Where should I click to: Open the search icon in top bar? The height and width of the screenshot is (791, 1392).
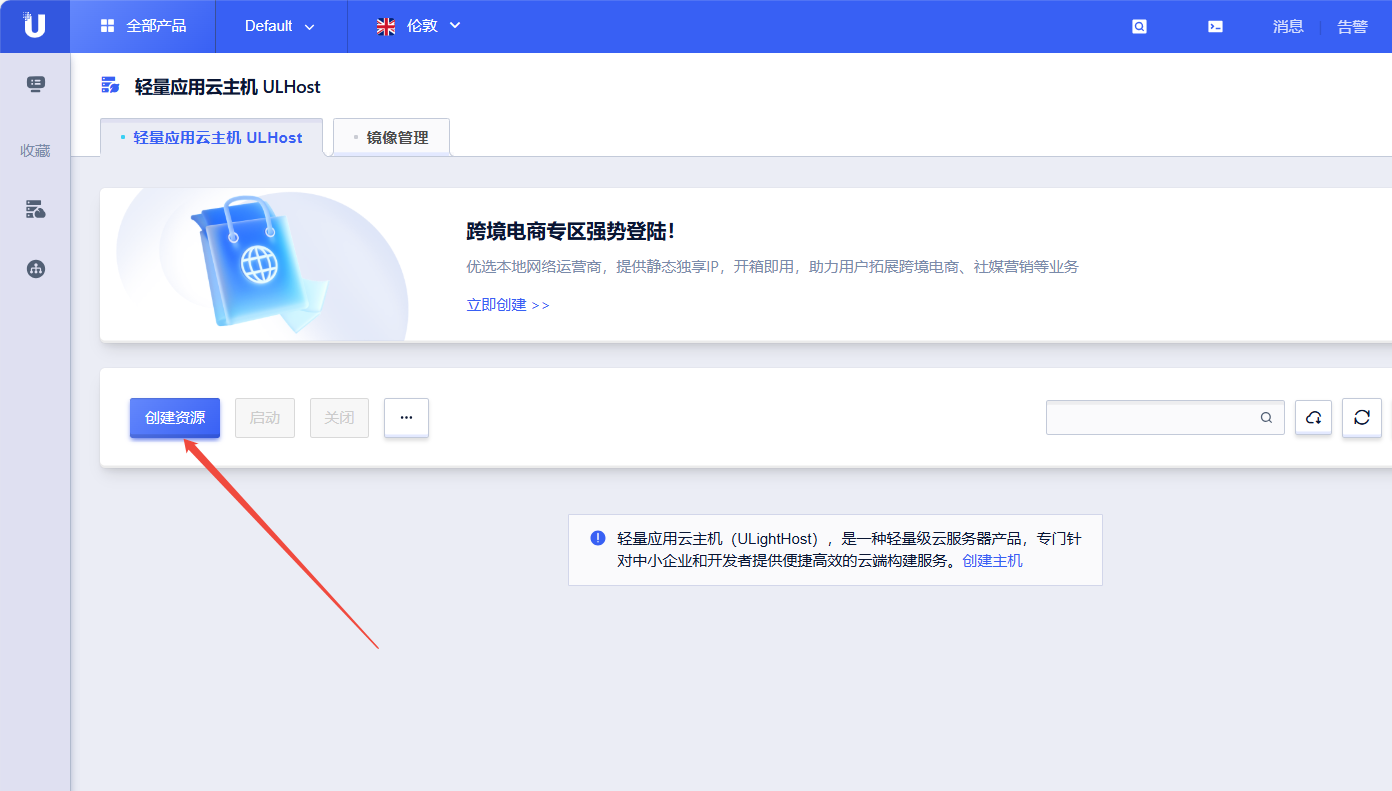coord(1139,27)
